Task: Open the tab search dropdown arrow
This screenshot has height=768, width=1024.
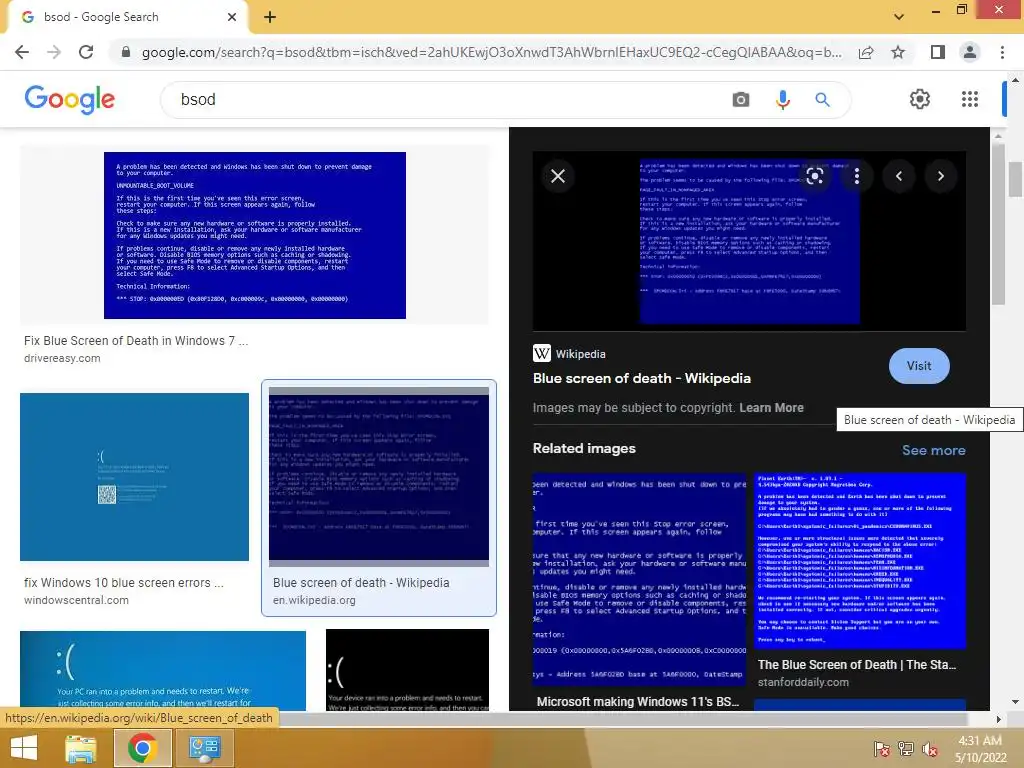Action: tap(899, 17)
